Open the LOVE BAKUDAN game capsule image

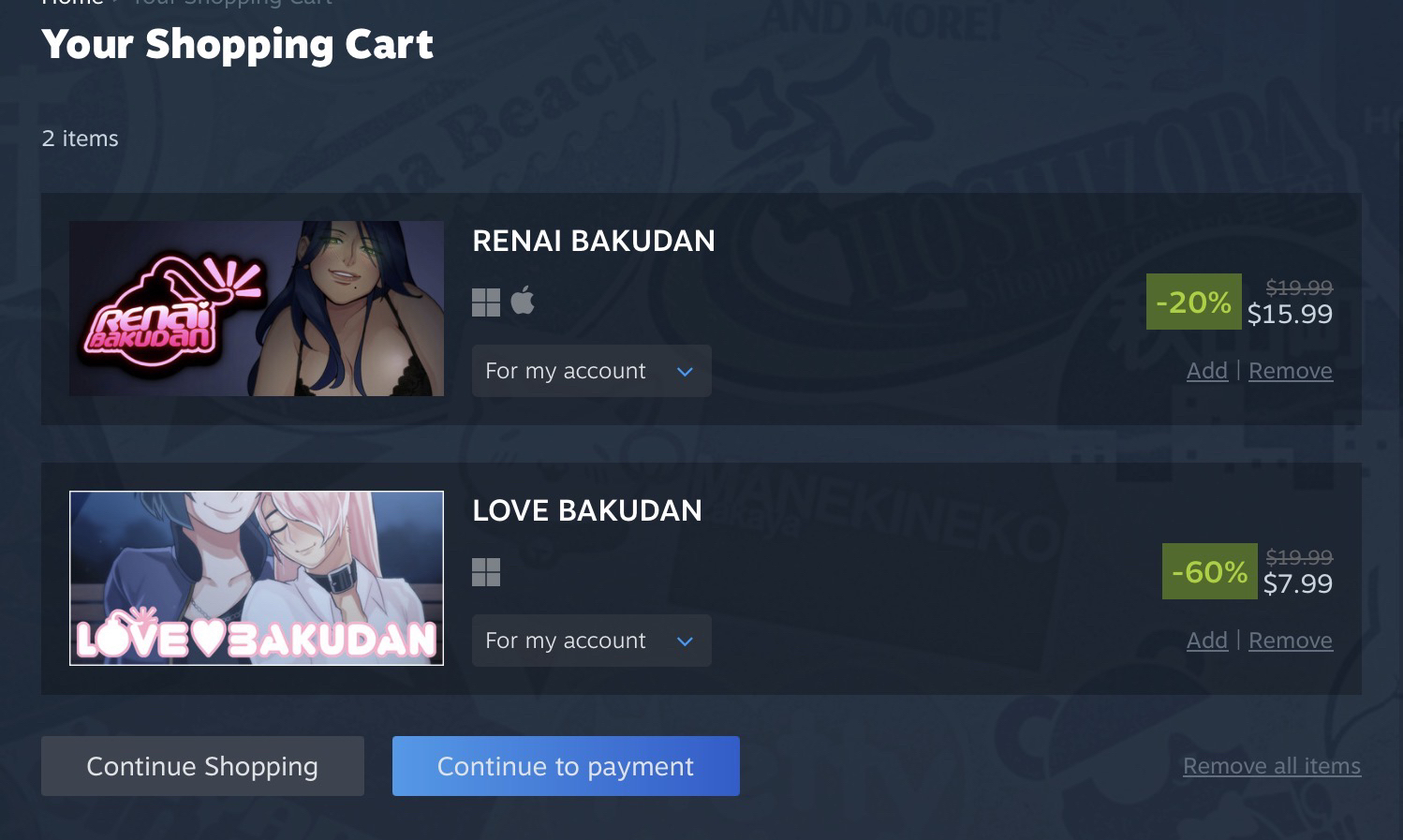[257, 578]
